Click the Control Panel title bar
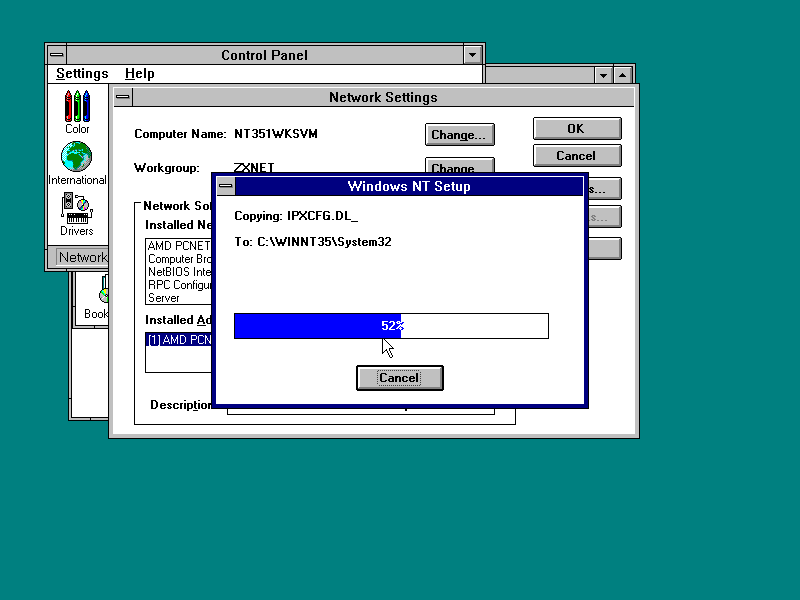 [264, 55]
